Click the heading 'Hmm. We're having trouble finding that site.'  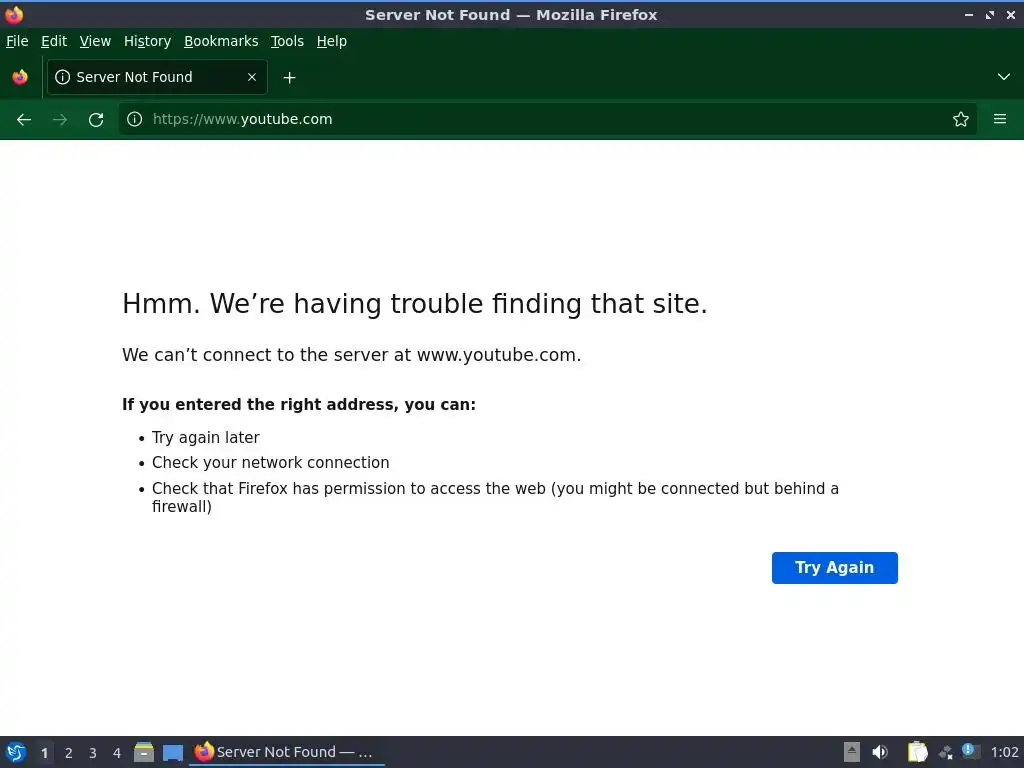click(415, 304)
